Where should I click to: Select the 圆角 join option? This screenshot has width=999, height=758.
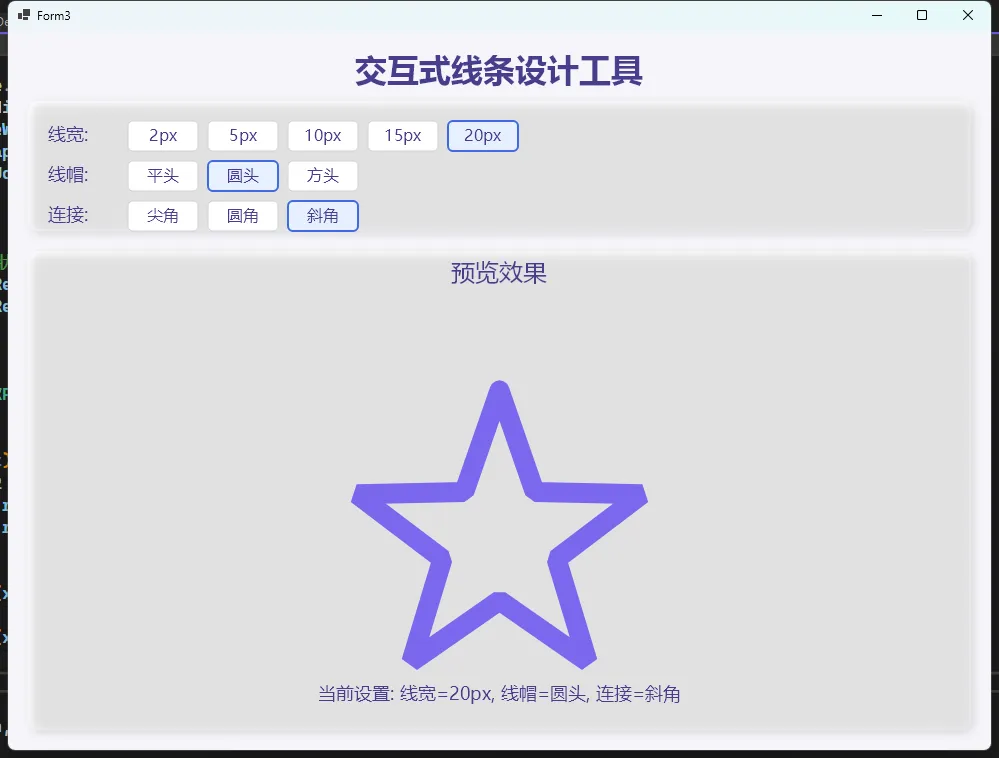point(243,216)
